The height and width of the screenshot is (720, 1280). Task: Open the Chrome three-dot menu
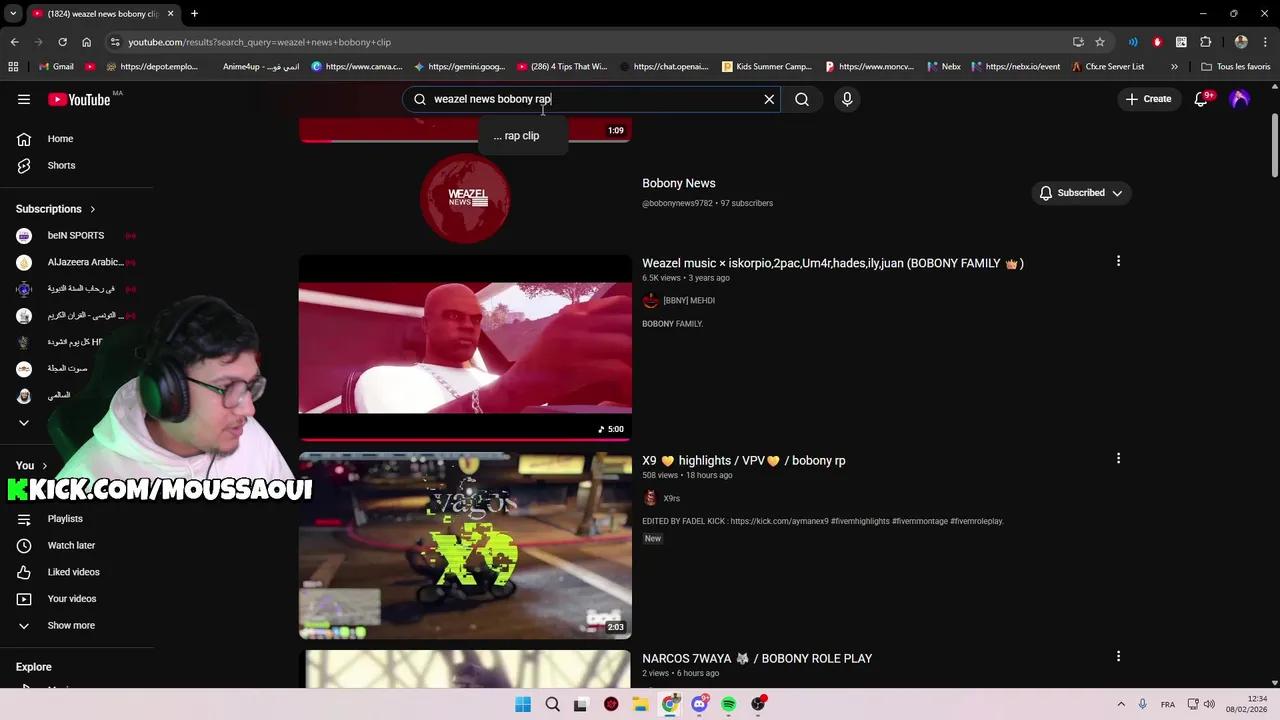1265,42
